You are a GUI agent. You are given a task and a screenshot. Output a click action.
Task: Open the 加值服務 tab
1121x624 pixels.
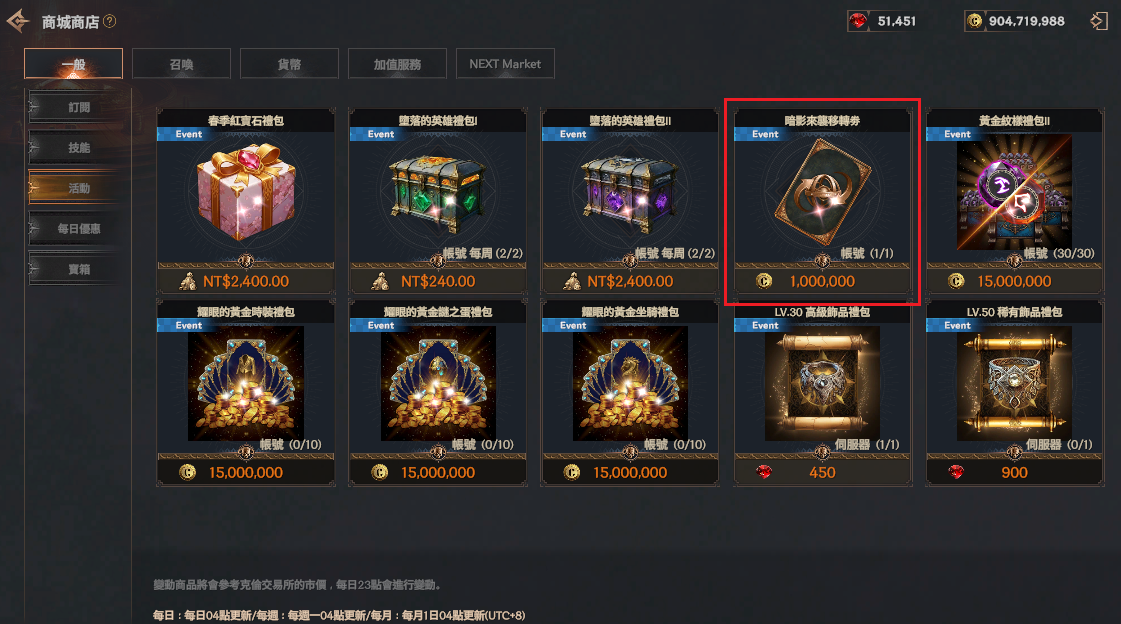397,64
